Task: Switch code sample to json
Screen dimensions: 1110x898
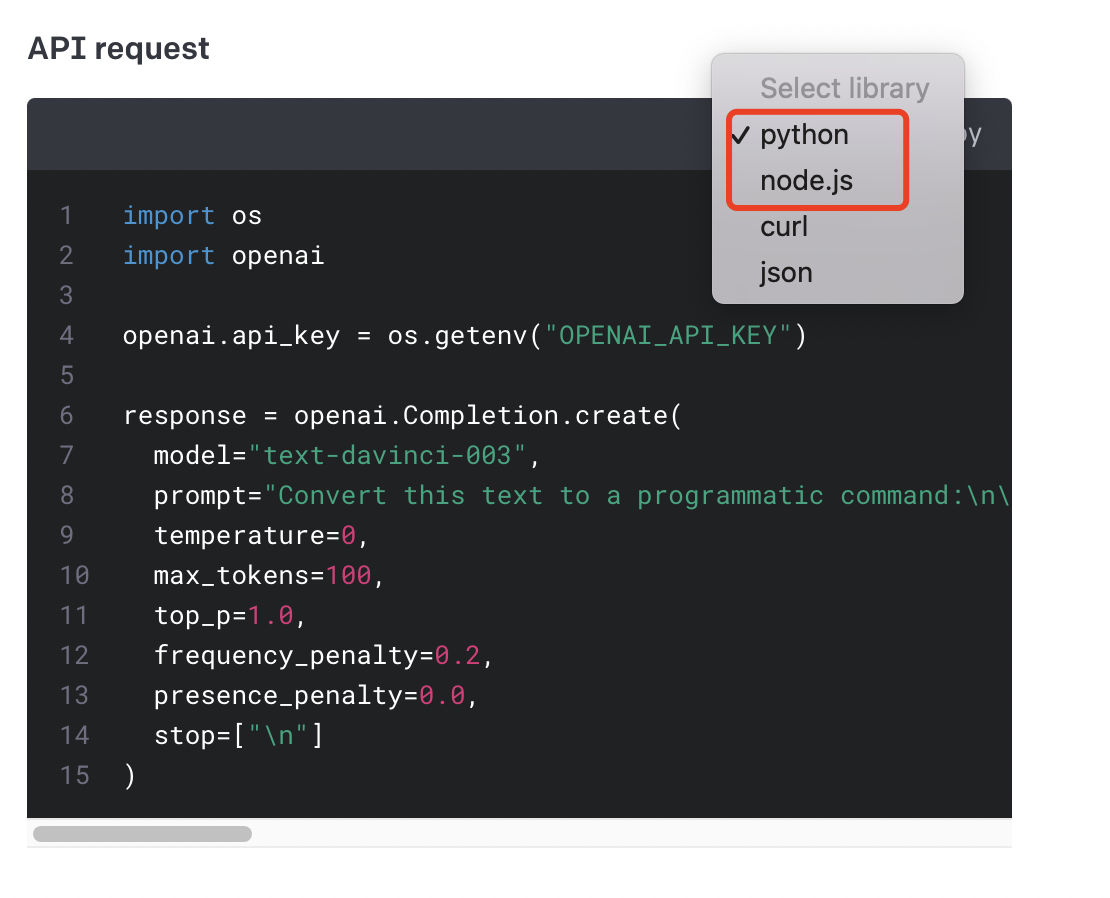Action: (786, 272)
